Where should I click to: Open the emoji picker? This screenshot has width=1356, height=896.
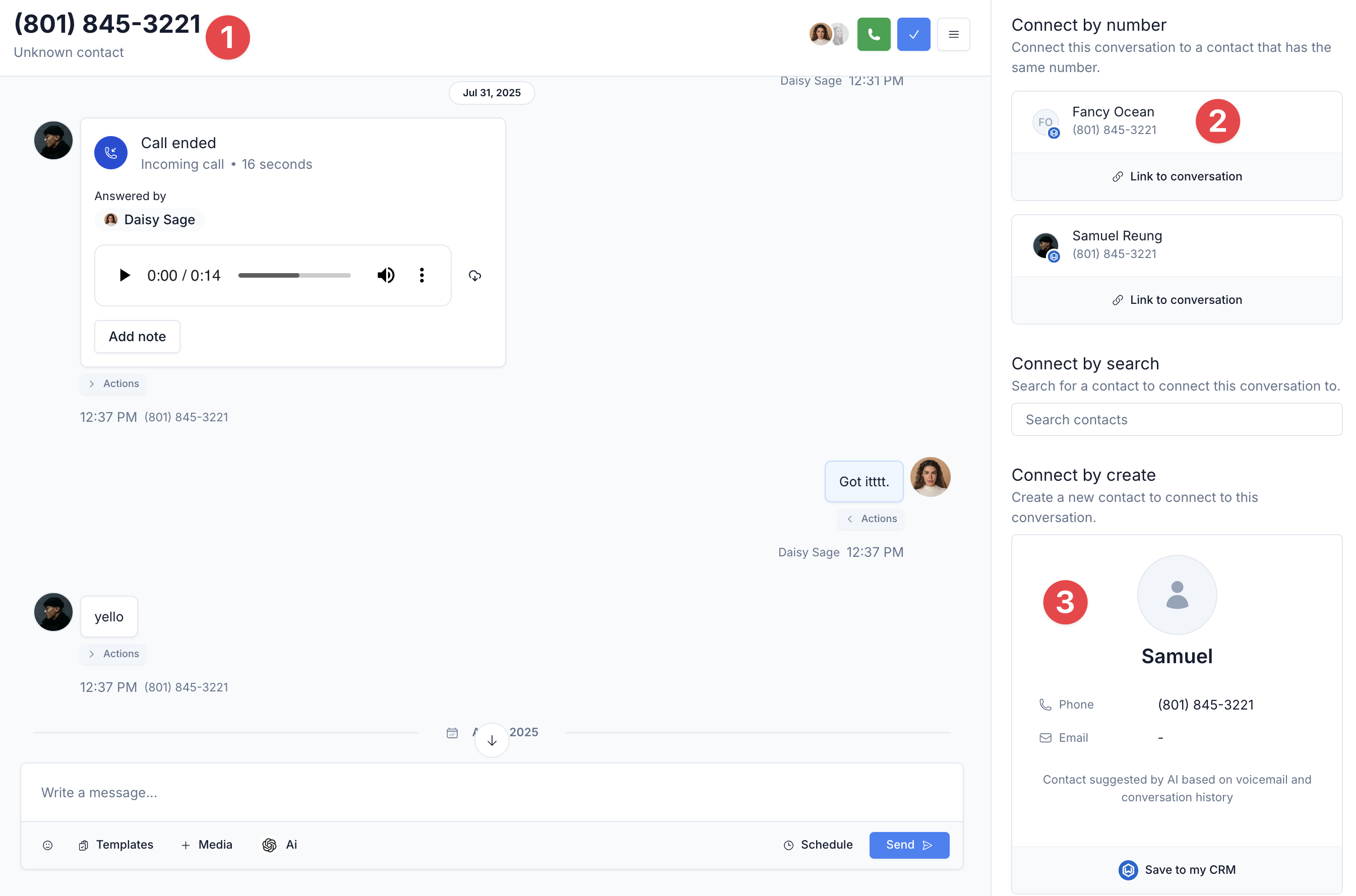47,845
